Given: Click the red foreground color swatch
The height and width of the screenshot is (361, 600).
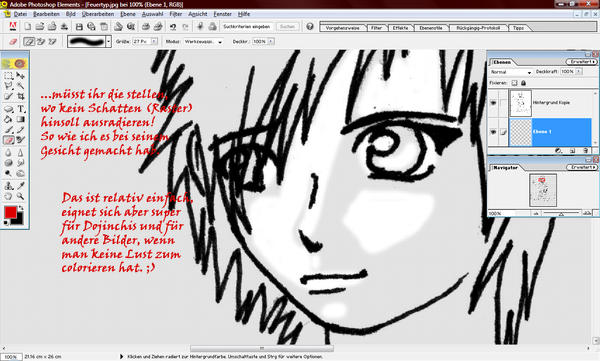Looking at the screenshot, I should tap(10, 212).
